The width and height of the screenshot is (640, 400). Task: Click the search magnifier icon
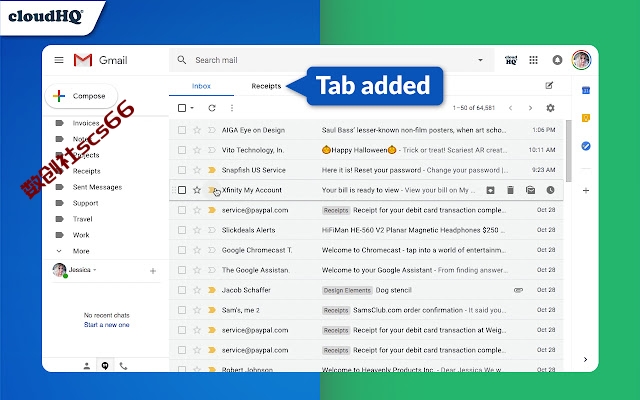pyautogui.click(x=182, y=60)
